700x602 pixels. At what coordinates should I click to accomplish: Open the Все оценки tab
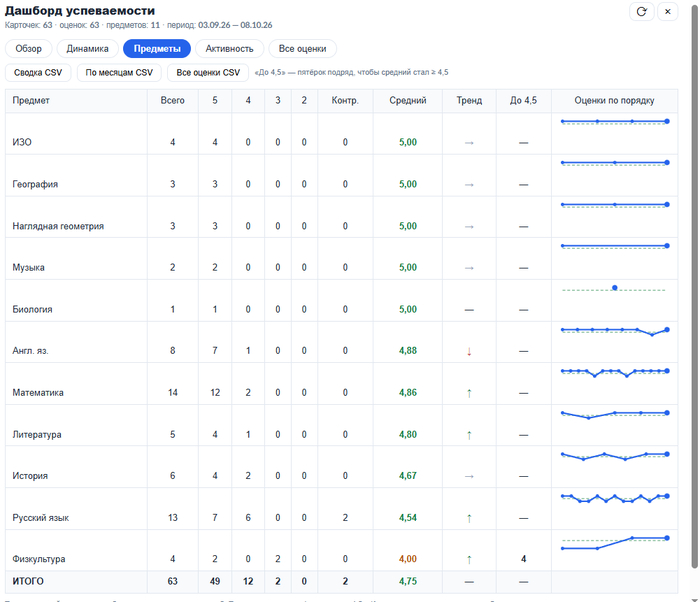coord(302,49)
